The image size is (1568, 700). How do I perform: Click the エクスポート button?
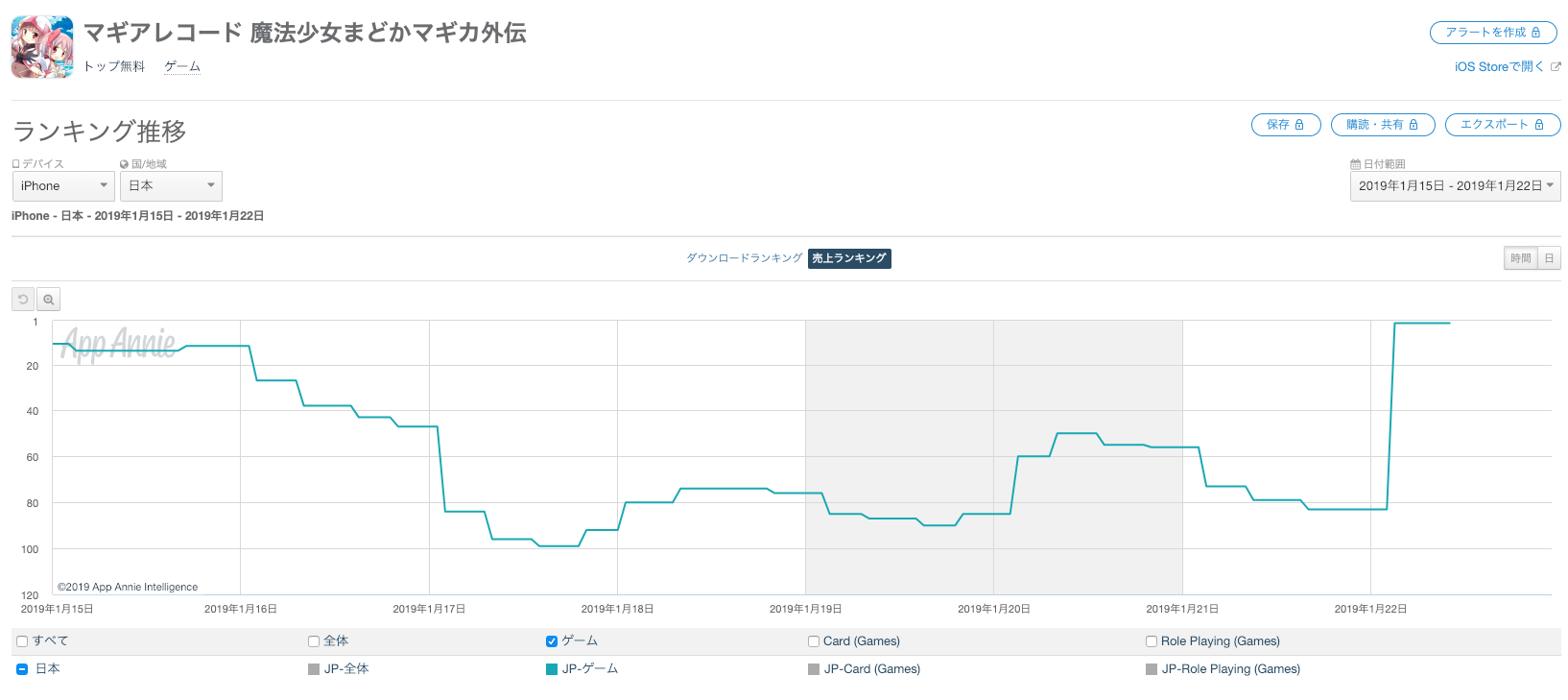pos(1503,125)
